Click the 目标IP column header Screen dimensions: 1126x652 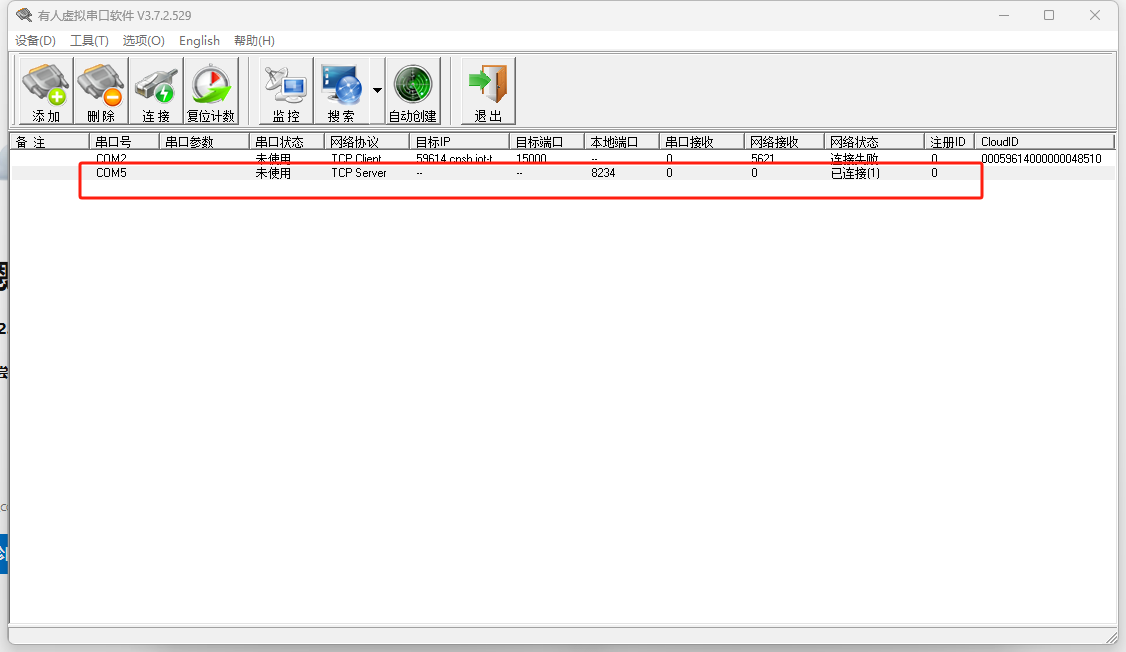(x=459, y=141)
